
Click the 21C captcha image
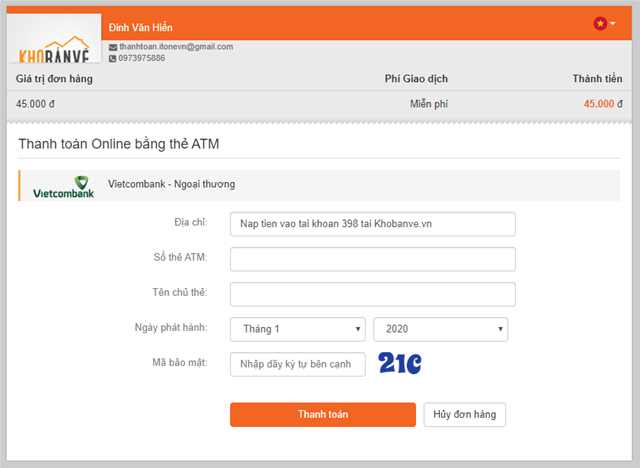pyautogui.click(x=400, y=363)
